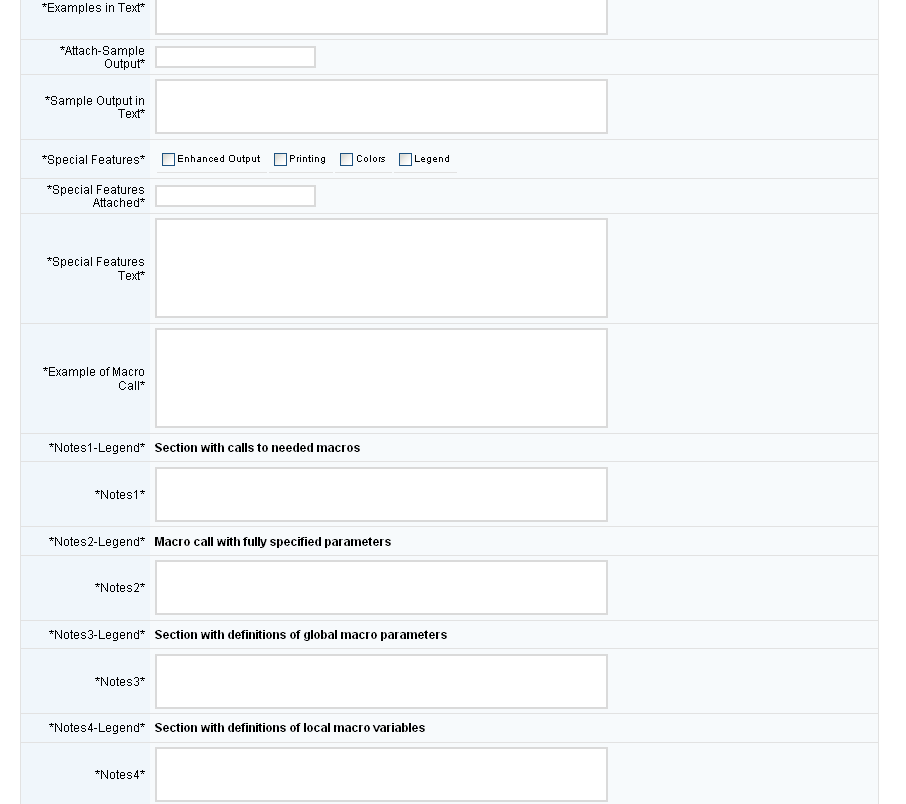The height and width of the screenshot is (804, 906).
Task: Place cursor in Notes2 text box
Action: 381,587
